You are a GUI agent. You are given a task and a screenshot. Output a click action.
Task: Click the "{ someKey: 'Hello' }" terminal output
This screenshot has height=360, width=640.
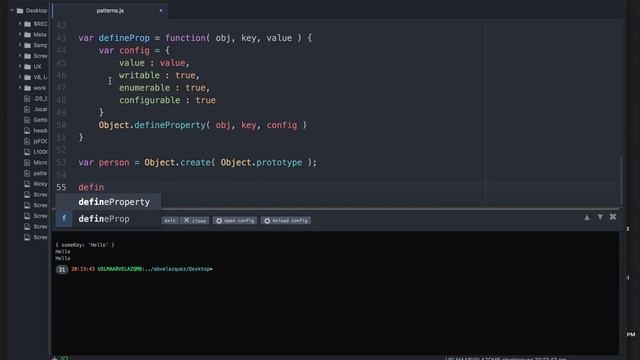click(x=85, y=245)
